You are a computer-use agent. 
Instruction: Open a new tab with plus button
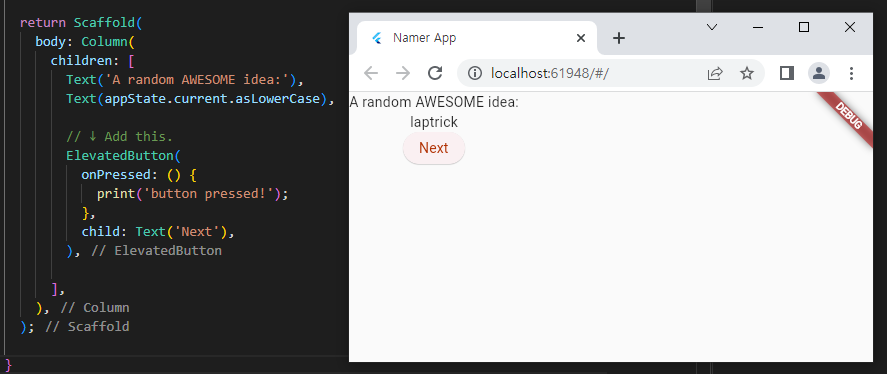[x=619, y=38]
